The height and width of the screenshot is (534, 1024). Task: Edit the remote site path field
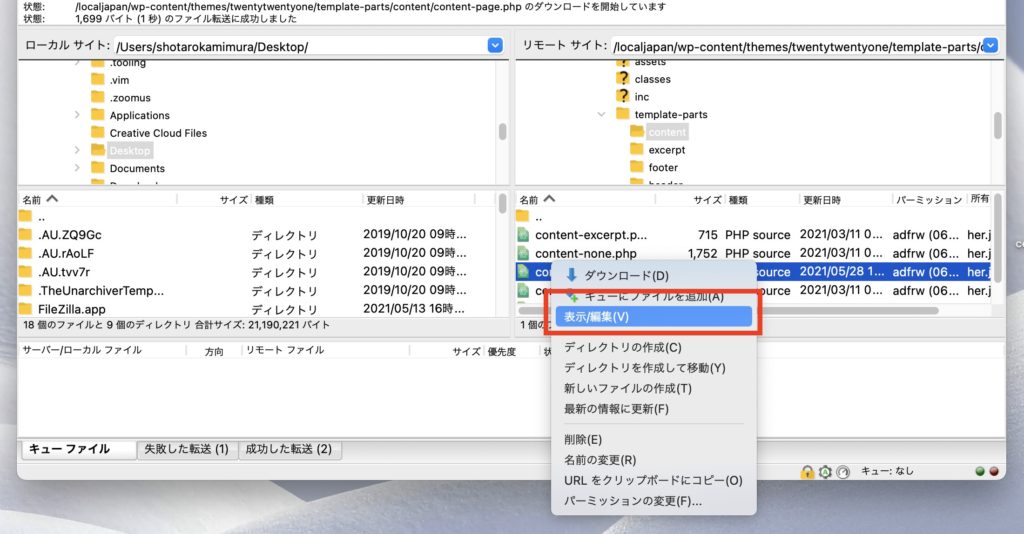(x=797, y=46)
